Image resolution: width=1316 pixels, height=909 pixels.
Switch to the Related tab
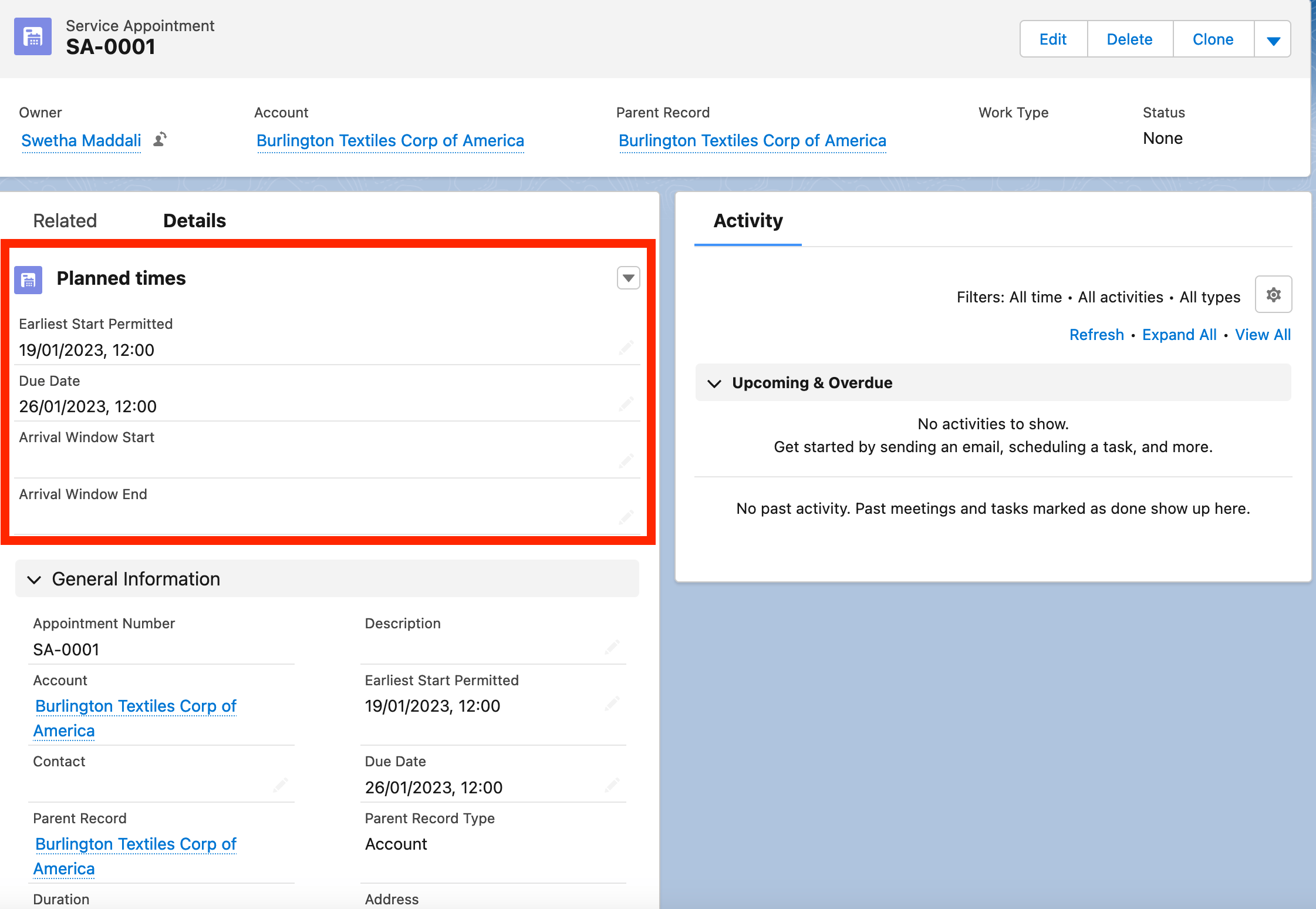65,220
